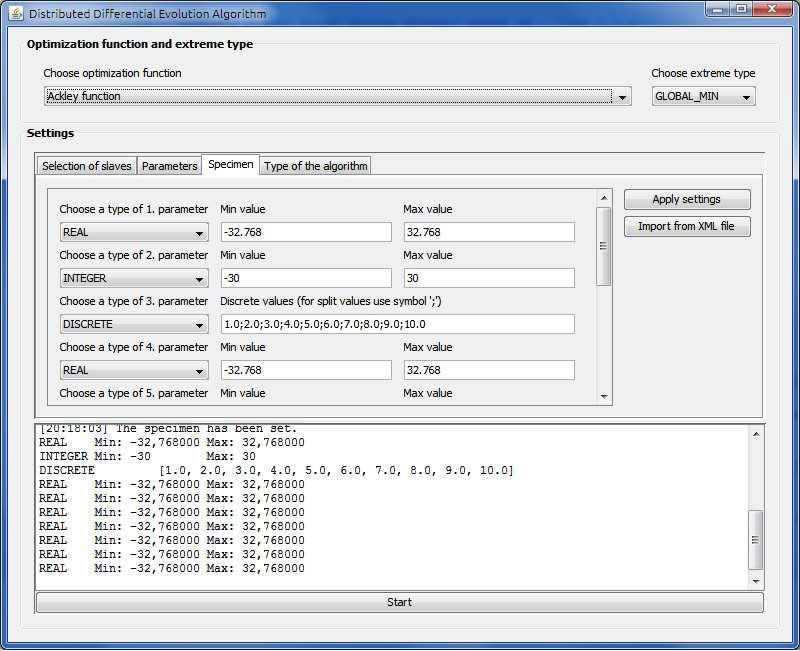The image size is (800, 651).
Task: Select the Specimen tab
Action: tap(231, 164)
